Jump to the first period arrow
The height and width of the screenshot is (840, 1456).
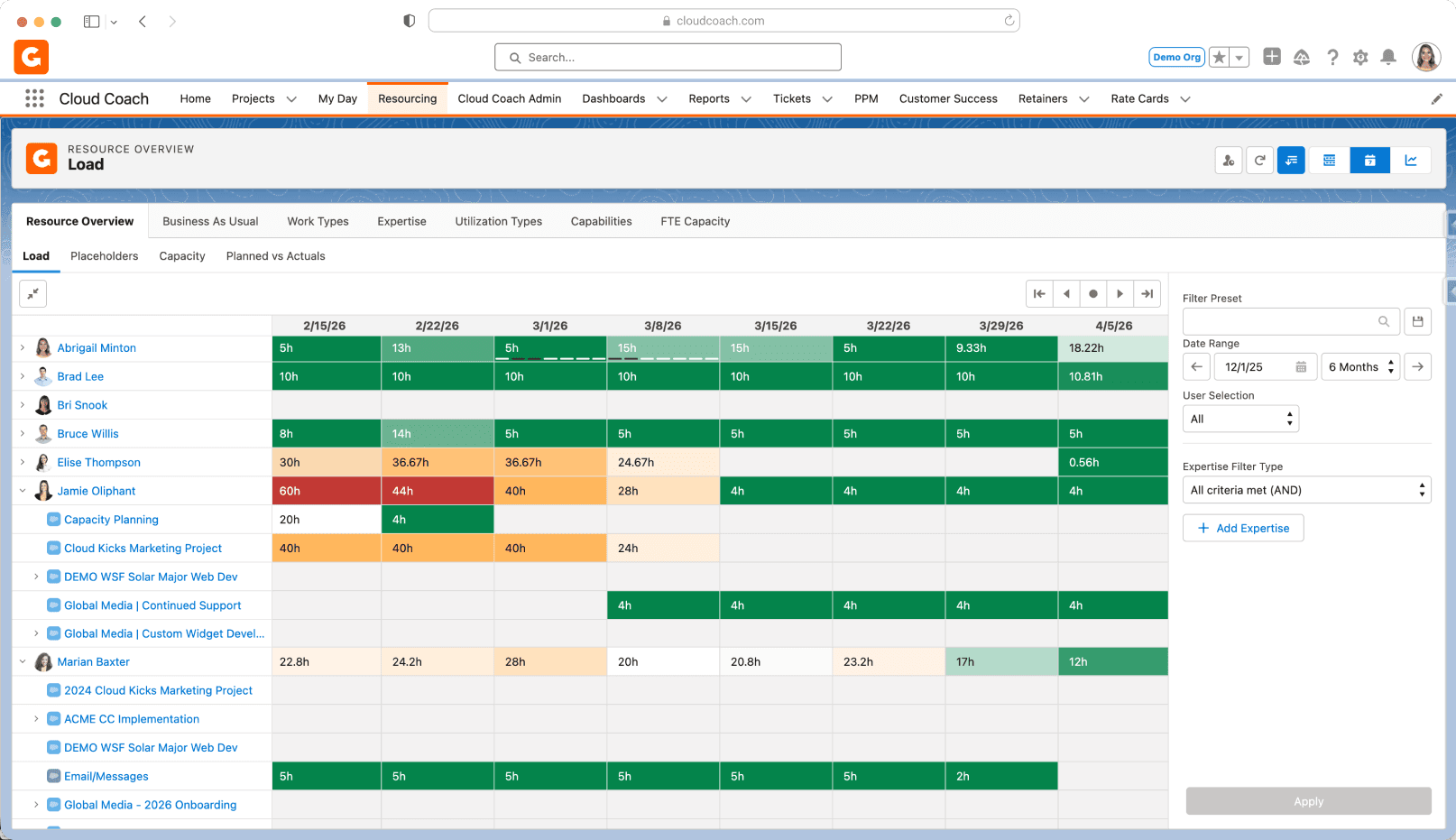1039,293
